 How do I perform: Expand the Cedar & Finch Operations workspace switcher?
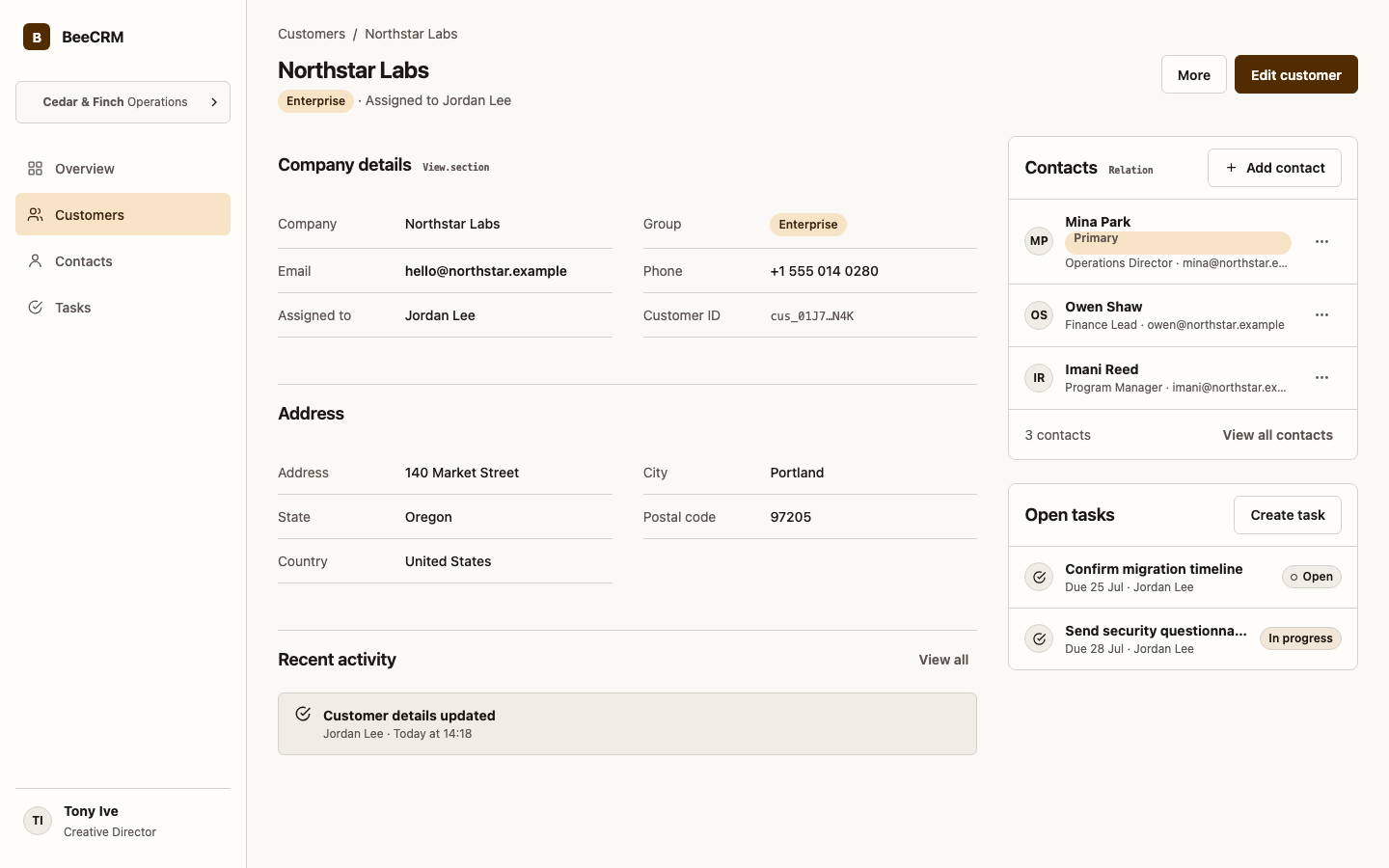123,102
